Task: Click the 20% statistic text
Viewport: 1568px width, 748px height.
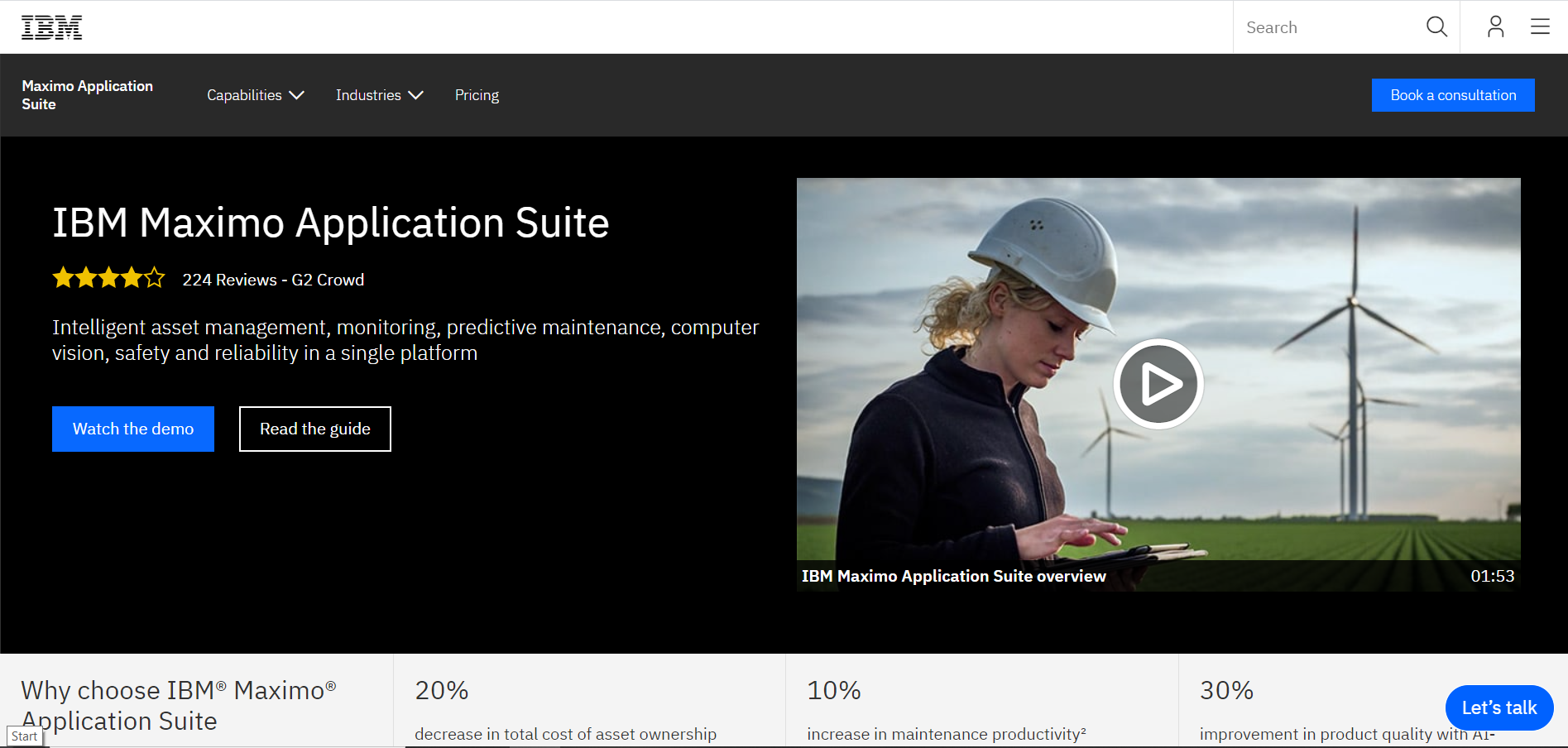Action: click(442, 690)
